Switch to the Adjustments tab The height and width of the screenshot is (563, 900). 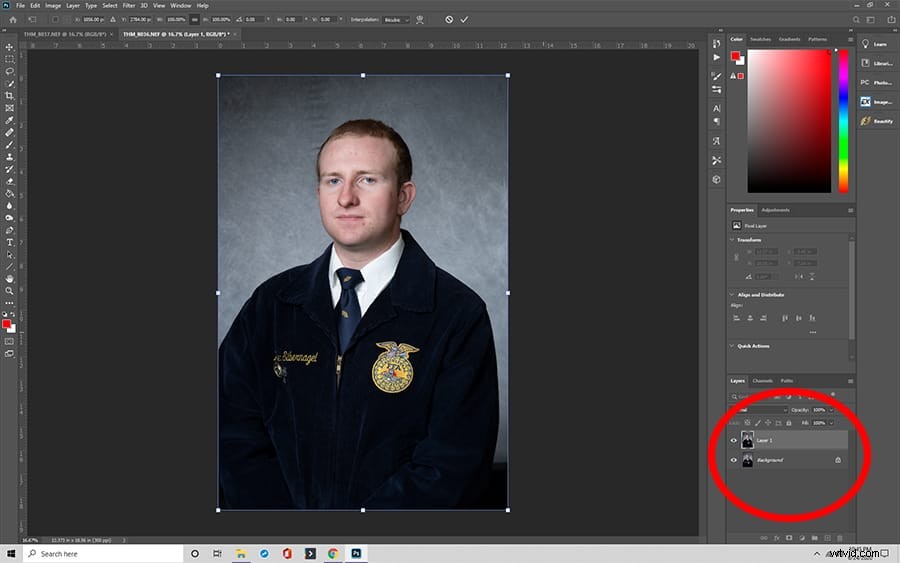click(x=775, y=210)
